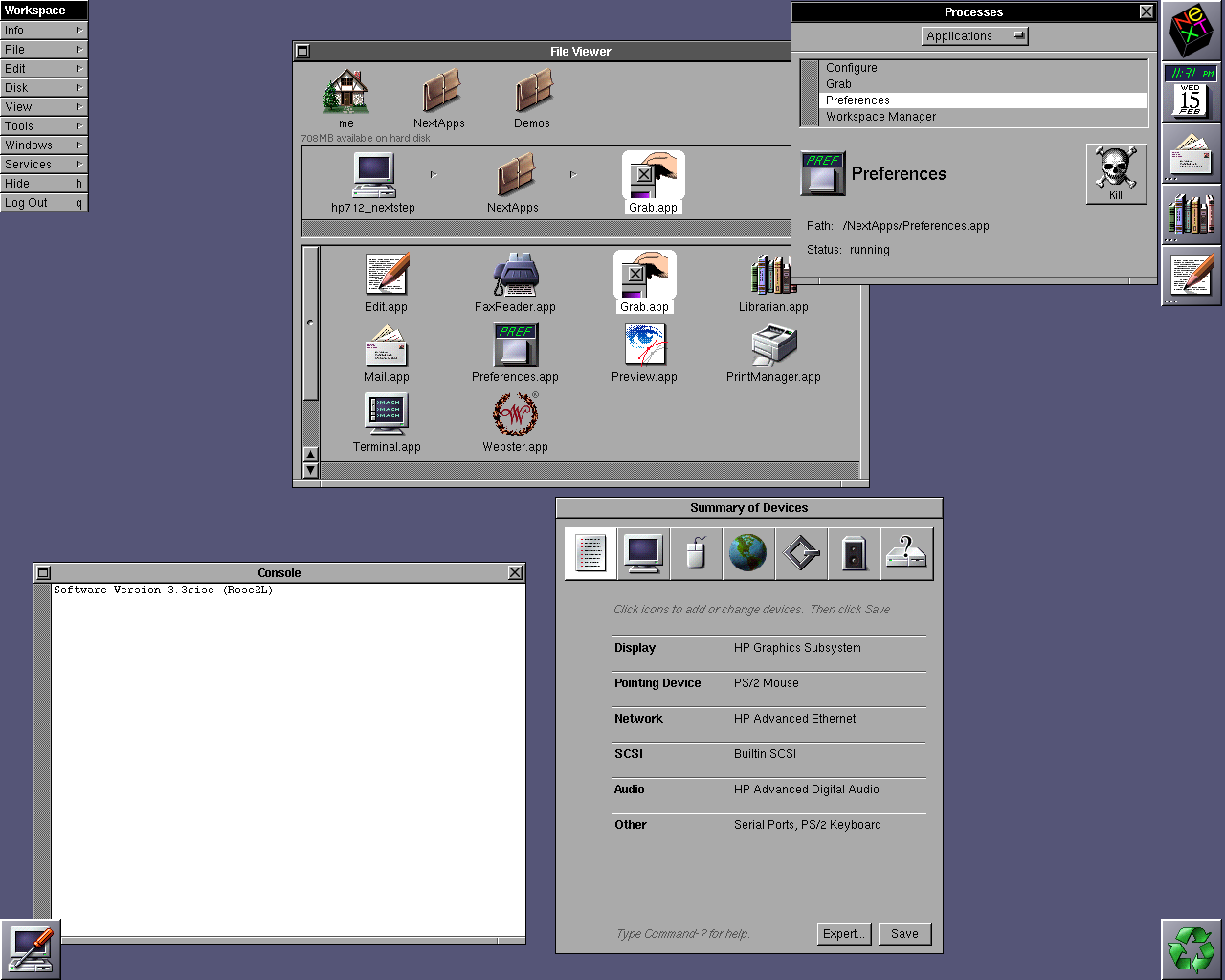Miniaturize the Console window
The width and height of the screenshot is (1225, 980).
[x=43, y=572]
